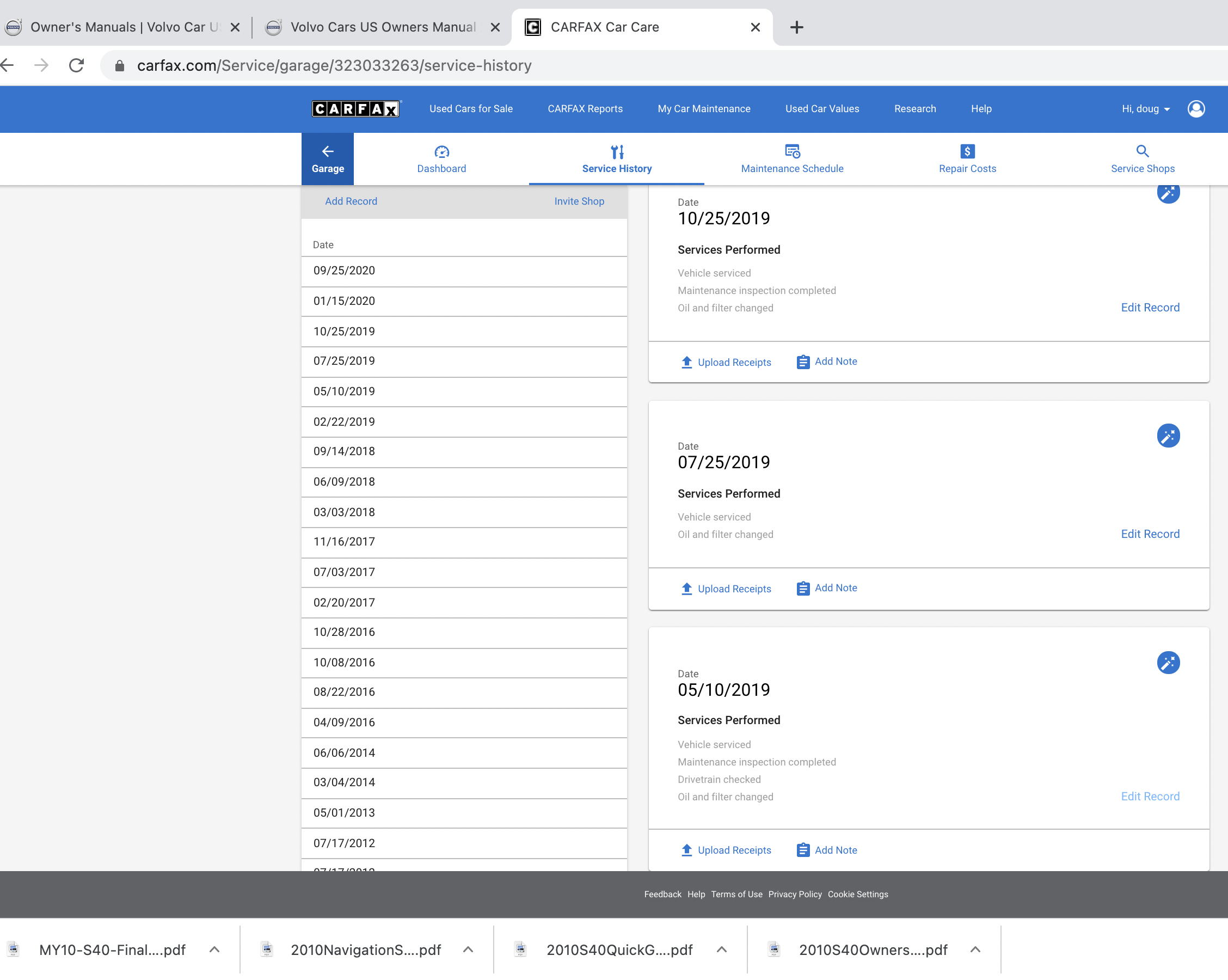Select the 09/25/2020 service date row
Image resolution: width=1228 pixels, height=980 pixels.
(x=464, y=271)
